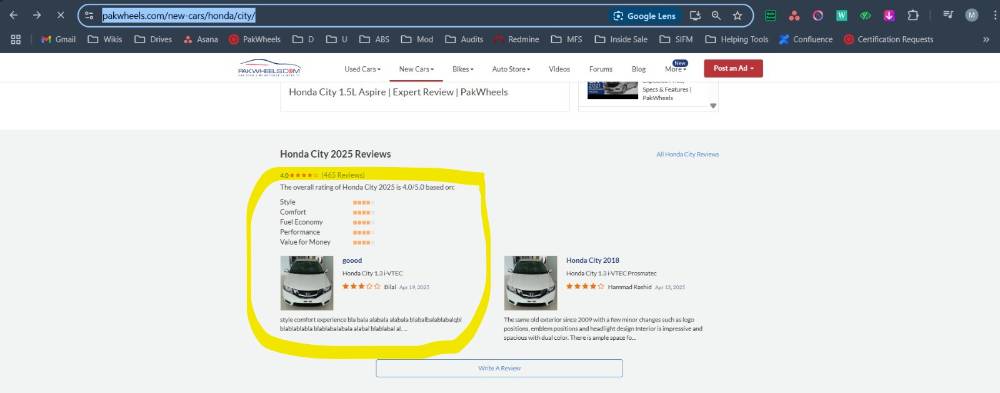This screenshot has height=393, width=1000.
Task: Click the 465 Reviews count link
Action: tap(343, 175)
